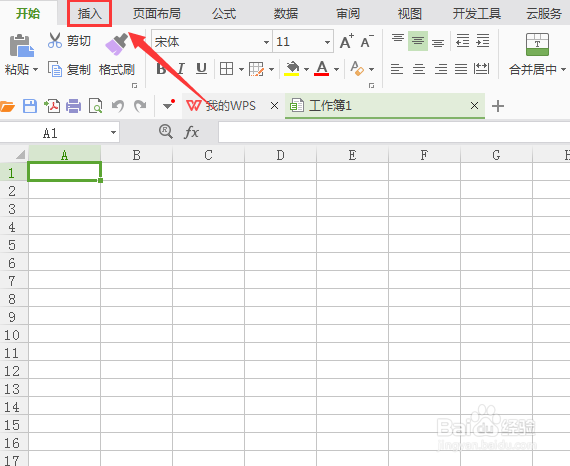Click the Copy icon
570x466 pixels.
55,69
